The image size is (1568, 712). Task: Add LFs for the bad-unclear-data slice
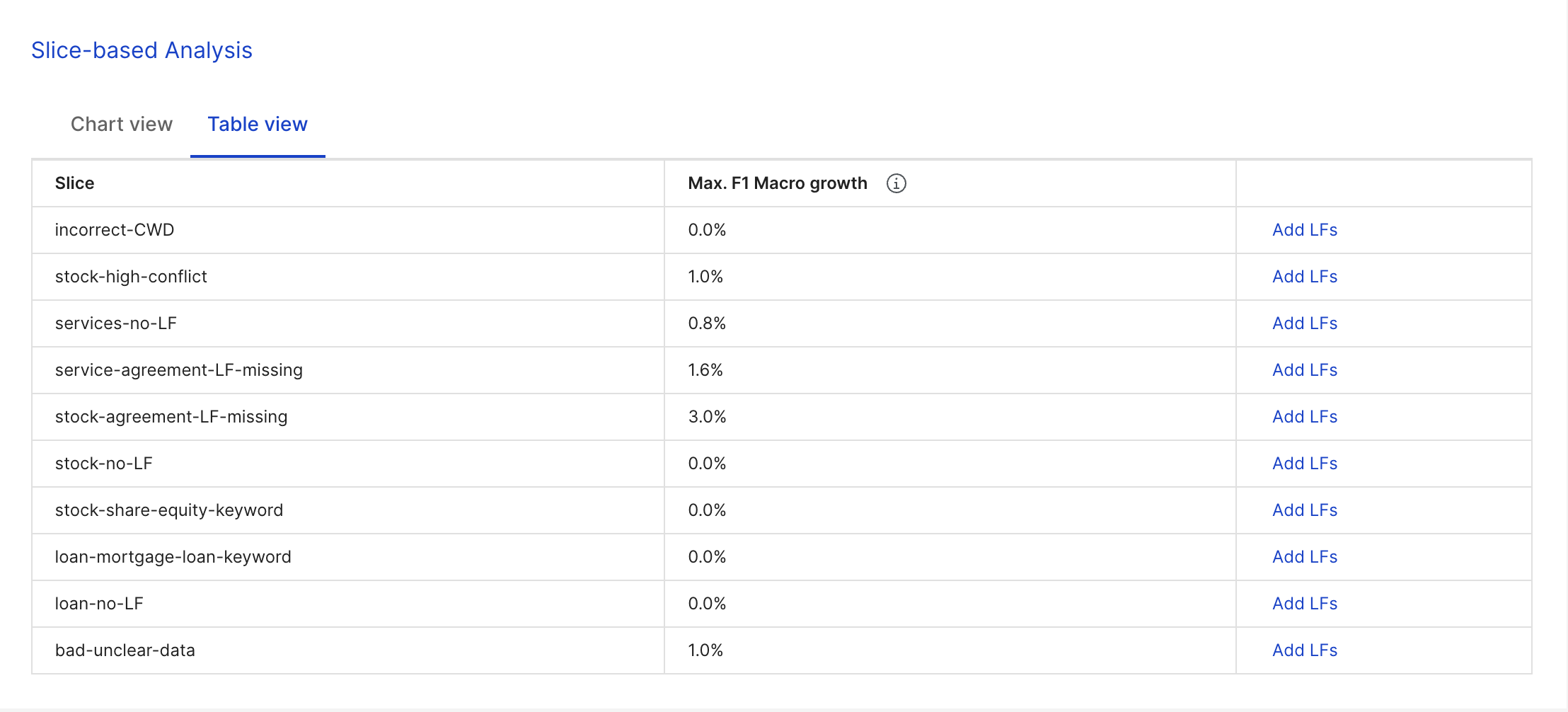point(1304,650)
